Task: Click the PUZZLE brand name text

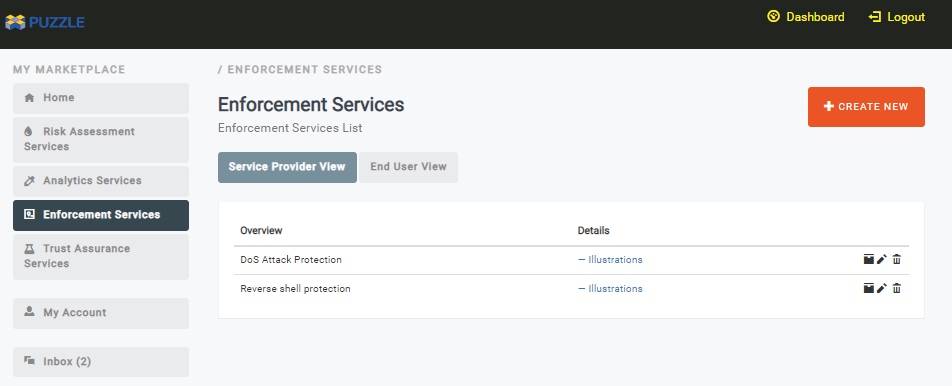Action: 56,23
